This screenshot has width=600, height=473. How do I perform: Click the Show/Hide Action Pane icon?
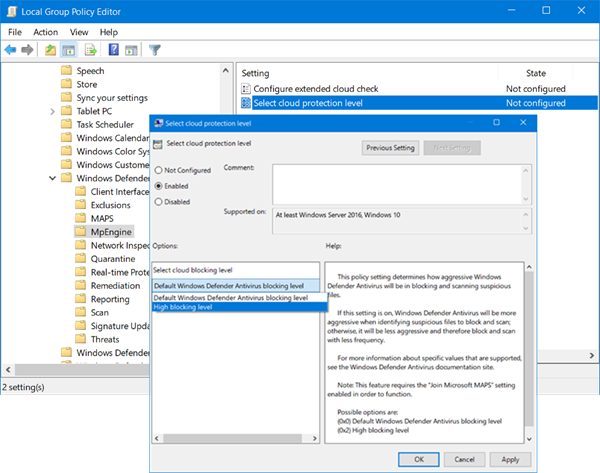click(x=132, y=49)
